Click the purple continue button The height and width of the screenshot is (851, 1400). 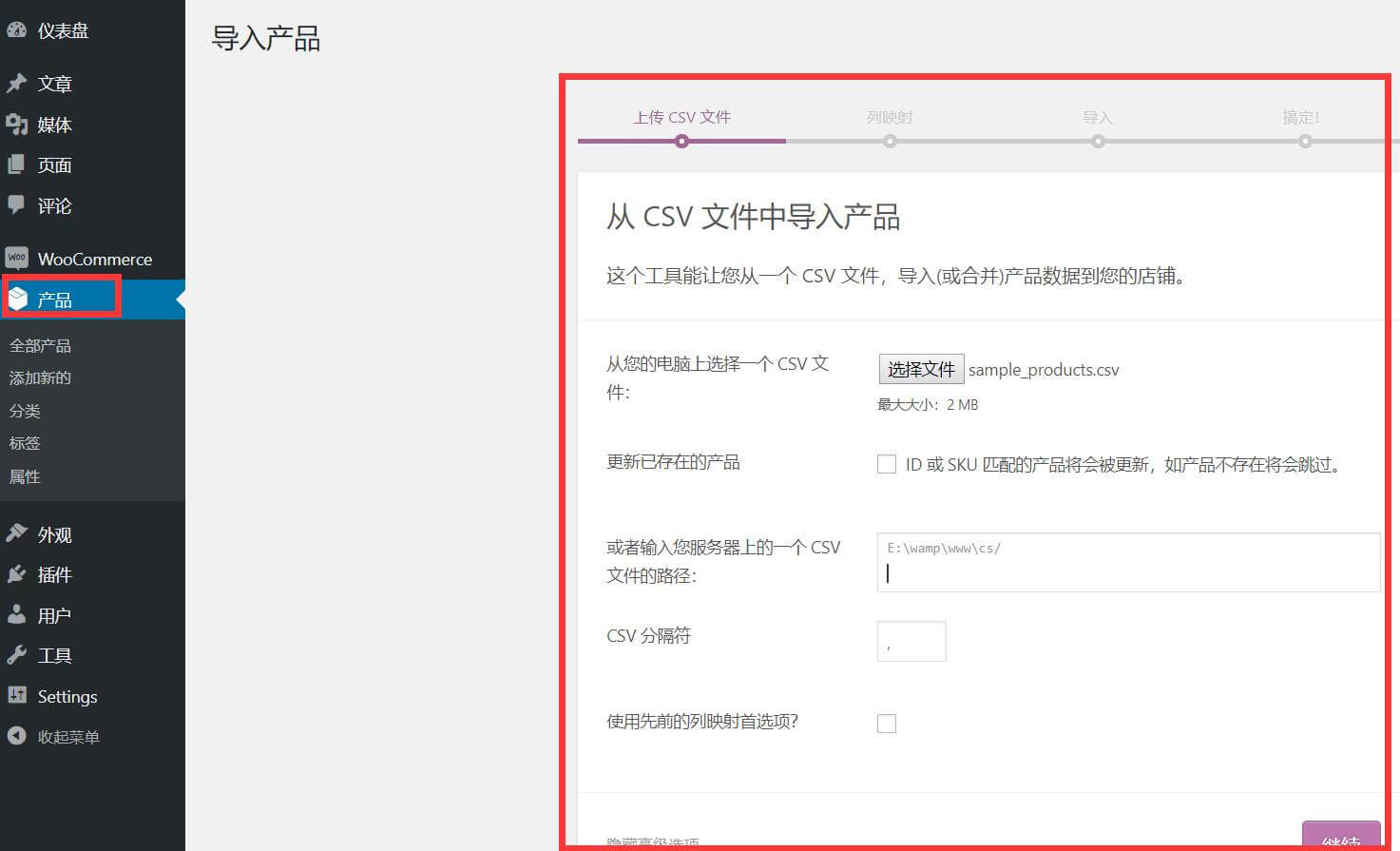tap(1340, 837)
